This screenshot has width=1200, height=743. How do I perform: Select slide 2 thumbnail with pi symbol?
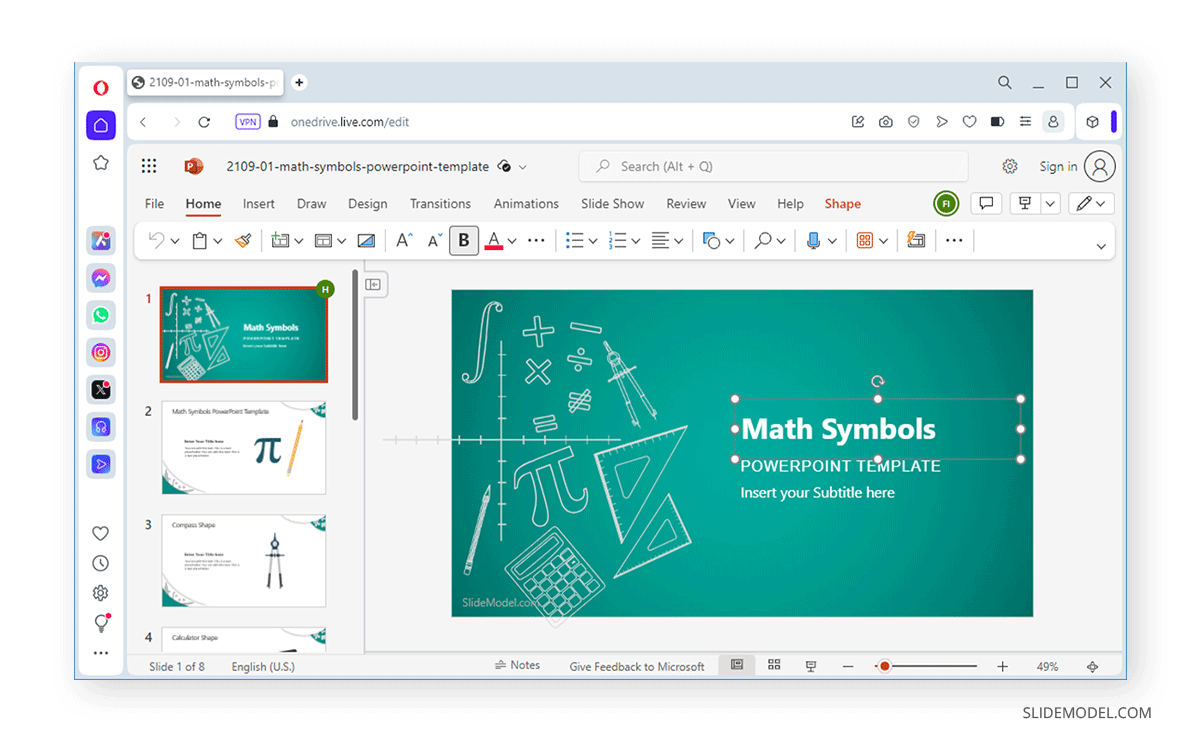(244, 447)
